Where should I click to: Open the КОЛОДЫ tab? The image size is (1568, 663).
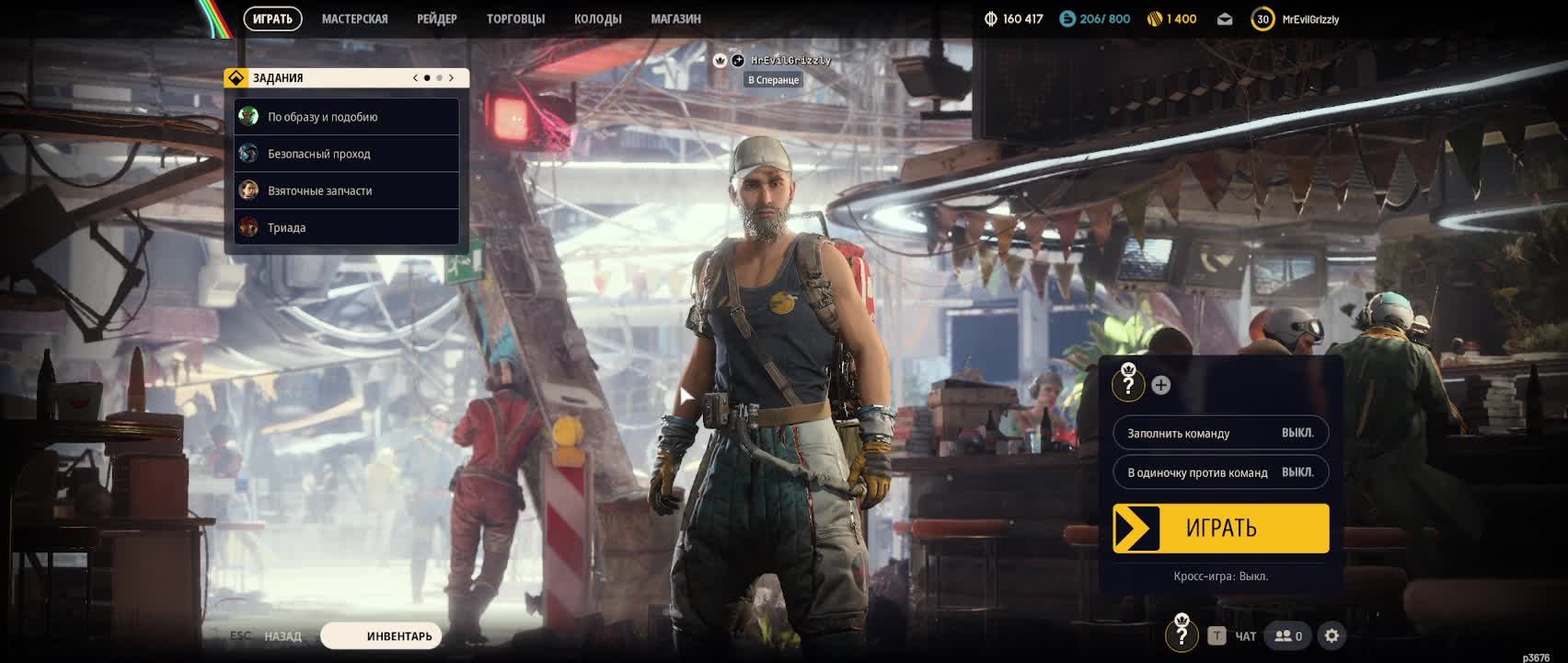(597, 18)
